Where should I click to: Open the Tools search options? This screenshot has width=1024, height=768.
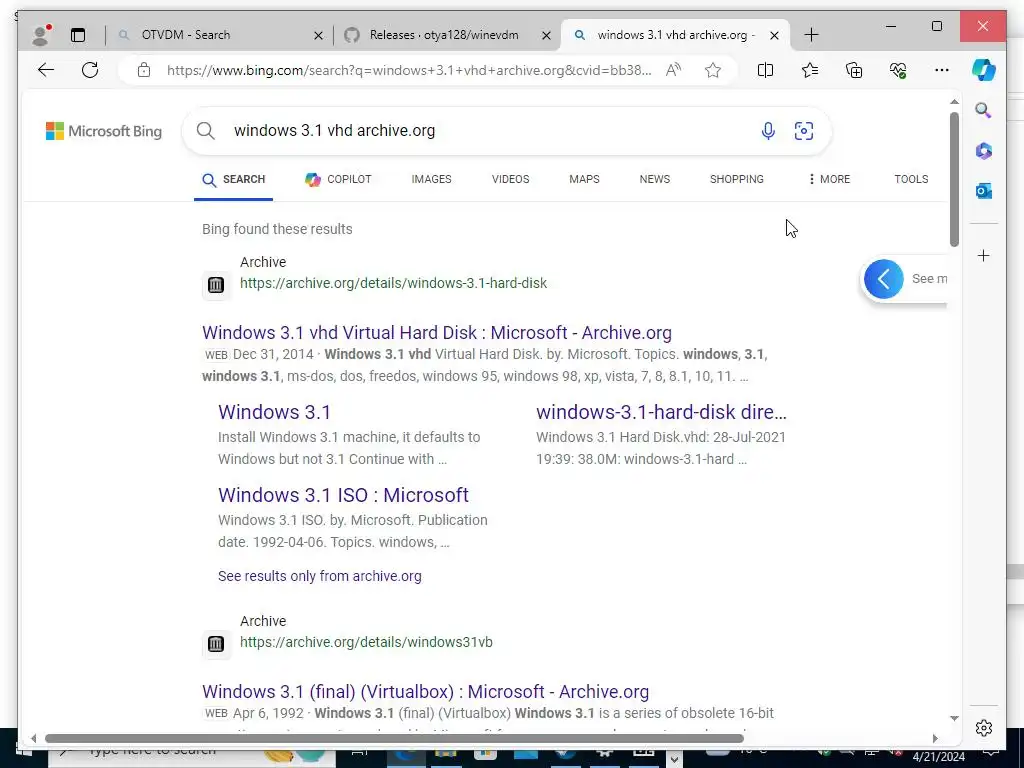[x=911, y=179]
